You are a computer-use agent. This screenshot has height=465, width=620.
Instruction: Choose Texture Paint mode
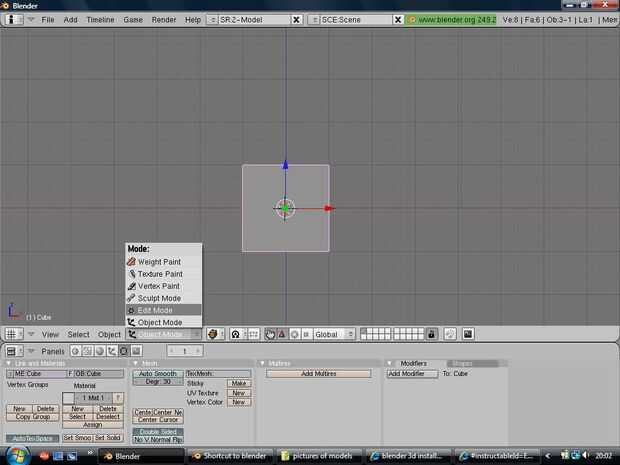163,274
